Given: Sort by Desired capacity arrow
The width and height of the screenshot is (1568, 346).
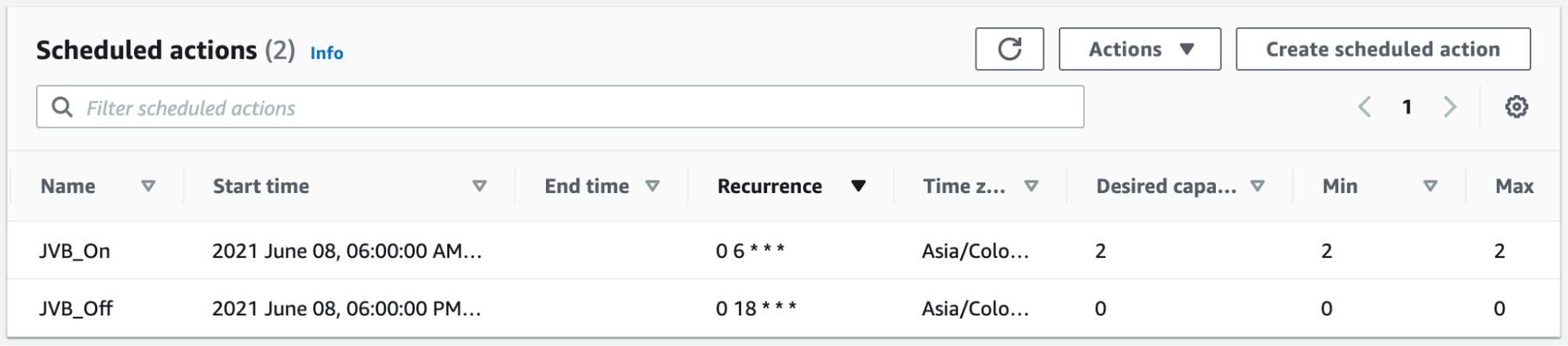Looking at the screenshot, I should pyautogui.click(x=1257, y=186).
